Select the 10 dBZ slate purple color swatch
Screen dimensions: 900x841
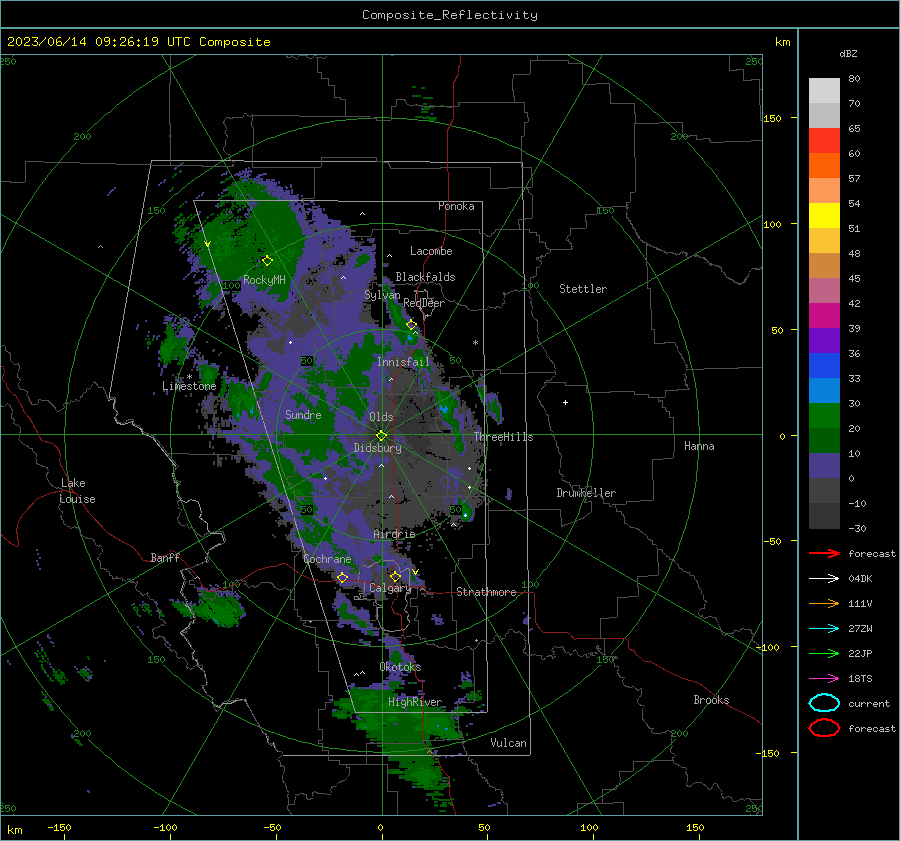pos(824,465)
